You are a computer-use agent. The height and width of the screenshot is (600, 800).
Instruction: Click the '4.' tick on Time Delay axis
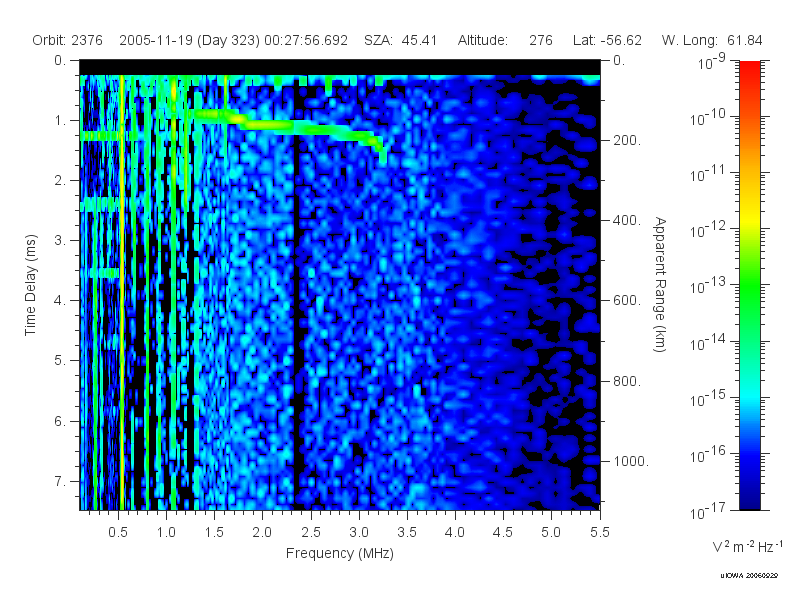coord(60,301)
